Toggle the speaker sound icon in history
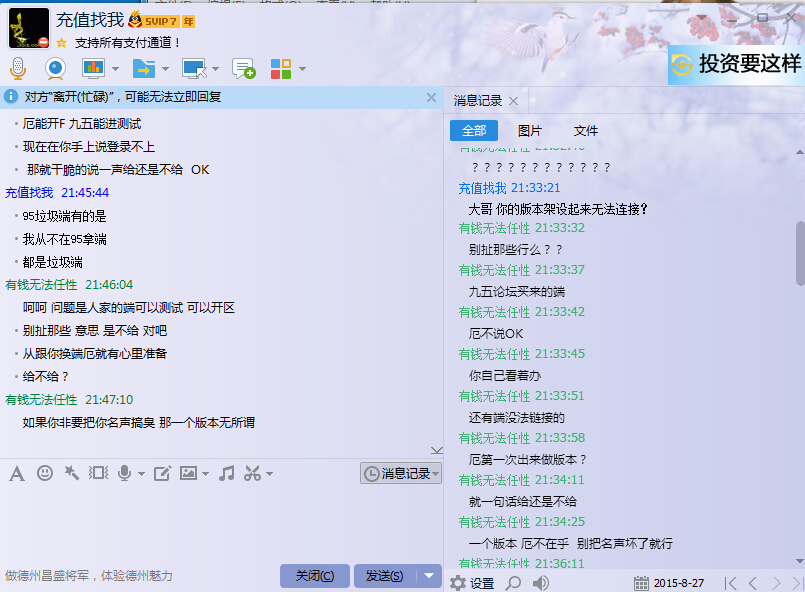Image resolution: width=805 pixels, height=592 pixels. (541, 582)
